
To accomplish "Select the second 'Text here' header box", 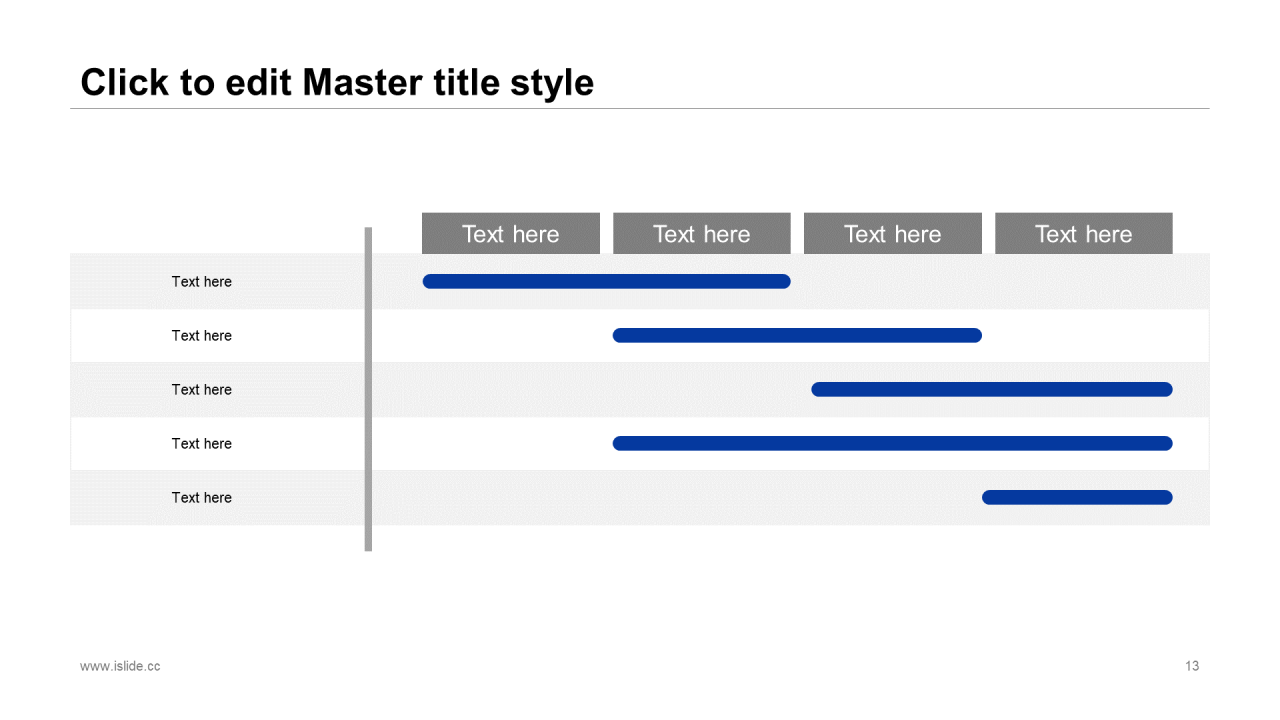I will pos(702,233).
